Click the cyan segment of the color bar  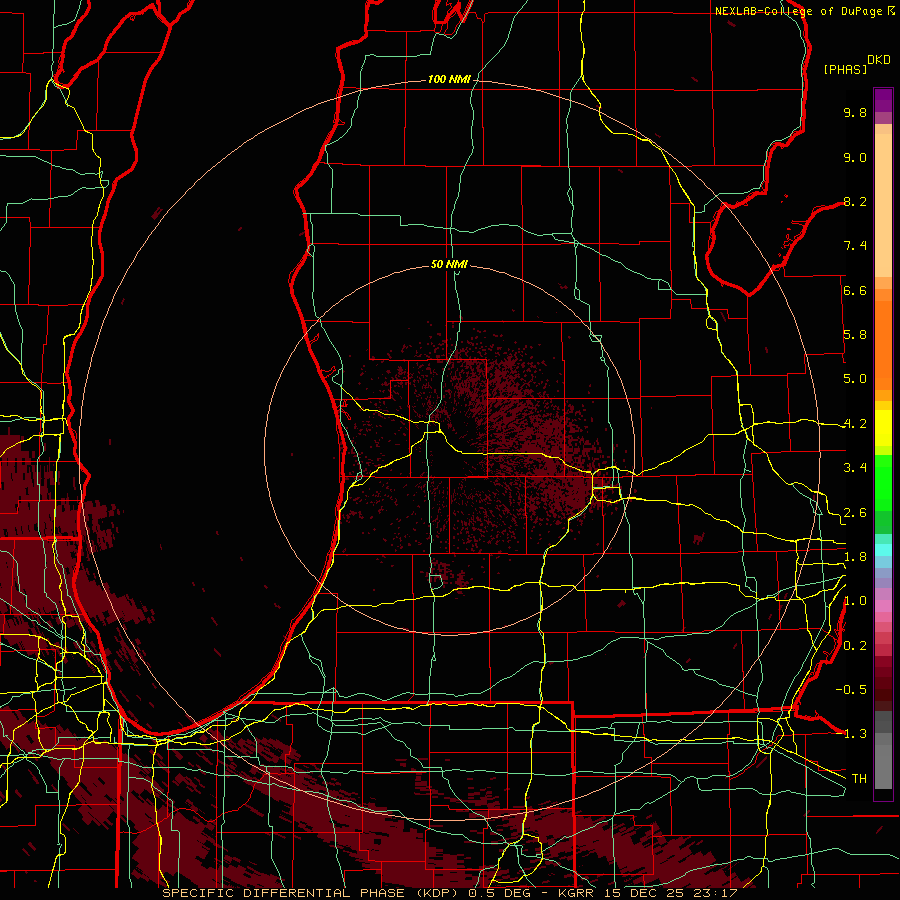[x=883, y=550]
